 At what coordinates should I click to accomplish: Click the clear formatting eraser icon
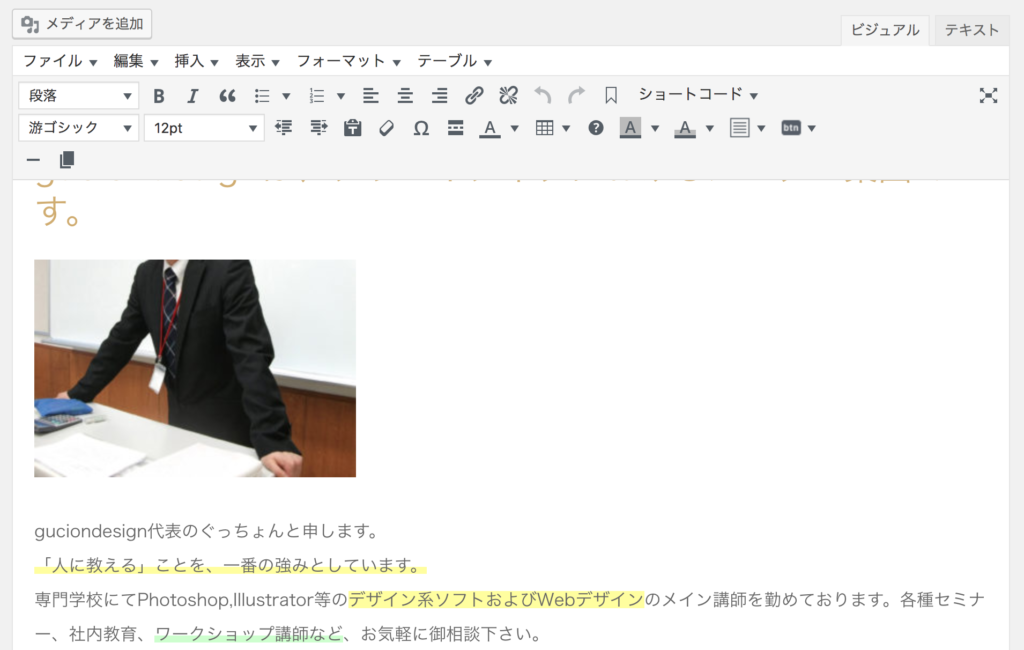[x=387, y=128]
